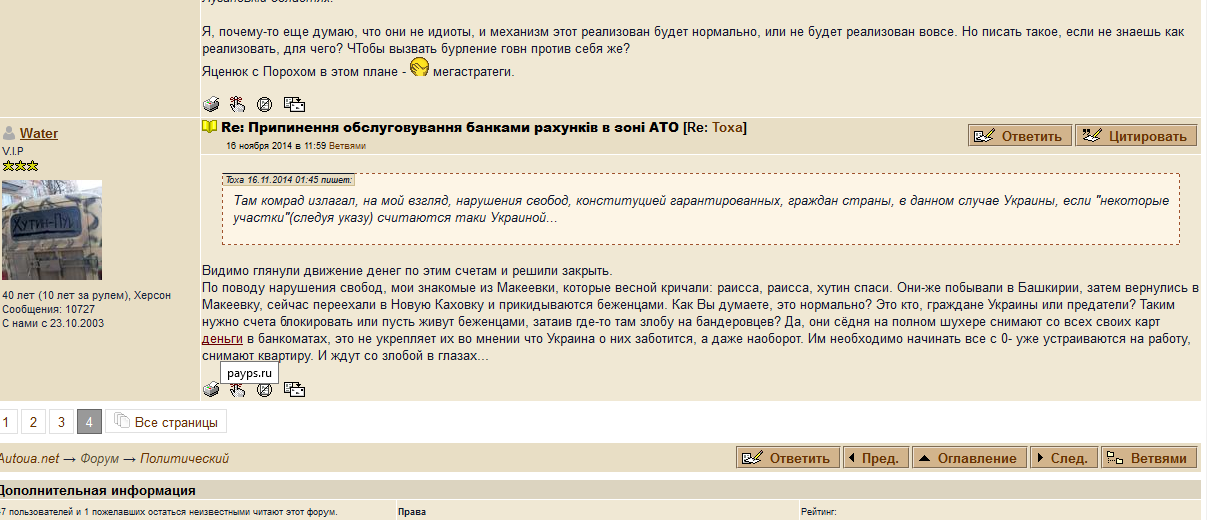This screenshot has width=1207, height=520.
Task: Open the Water user profile link
Action: [39, 133]
